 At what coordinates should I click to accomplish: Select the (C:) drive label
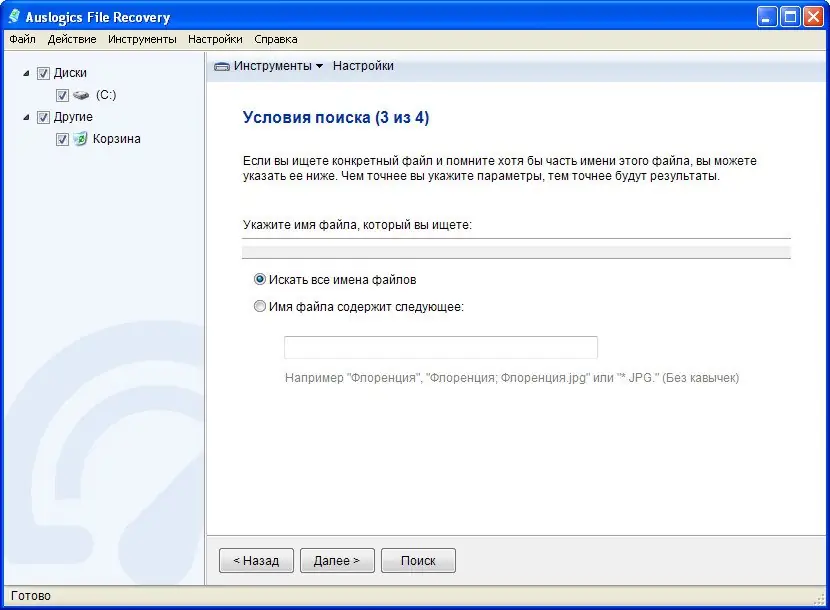click(x=106, y=95)
